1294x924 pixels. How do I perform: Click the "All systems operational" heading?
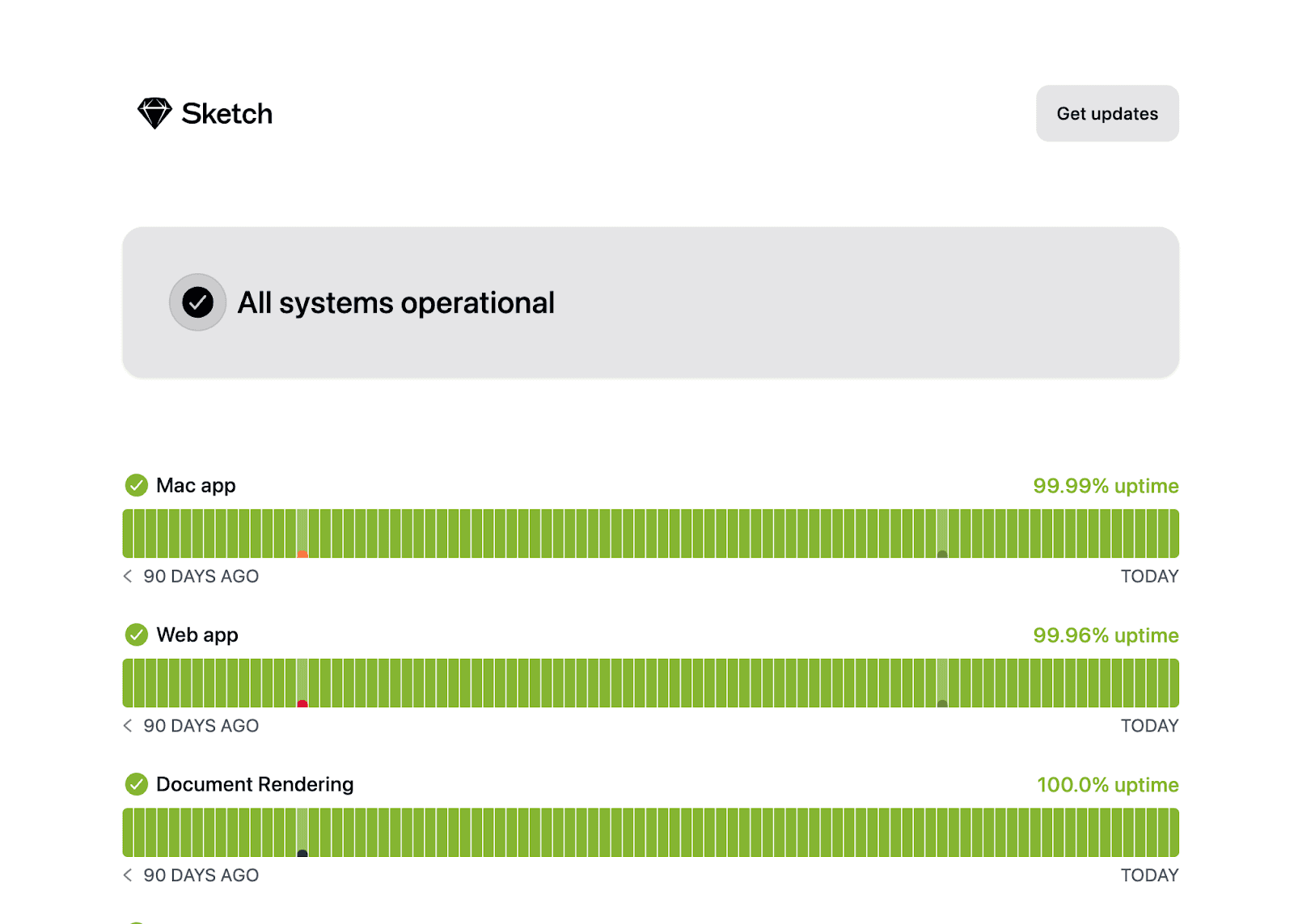396,303
